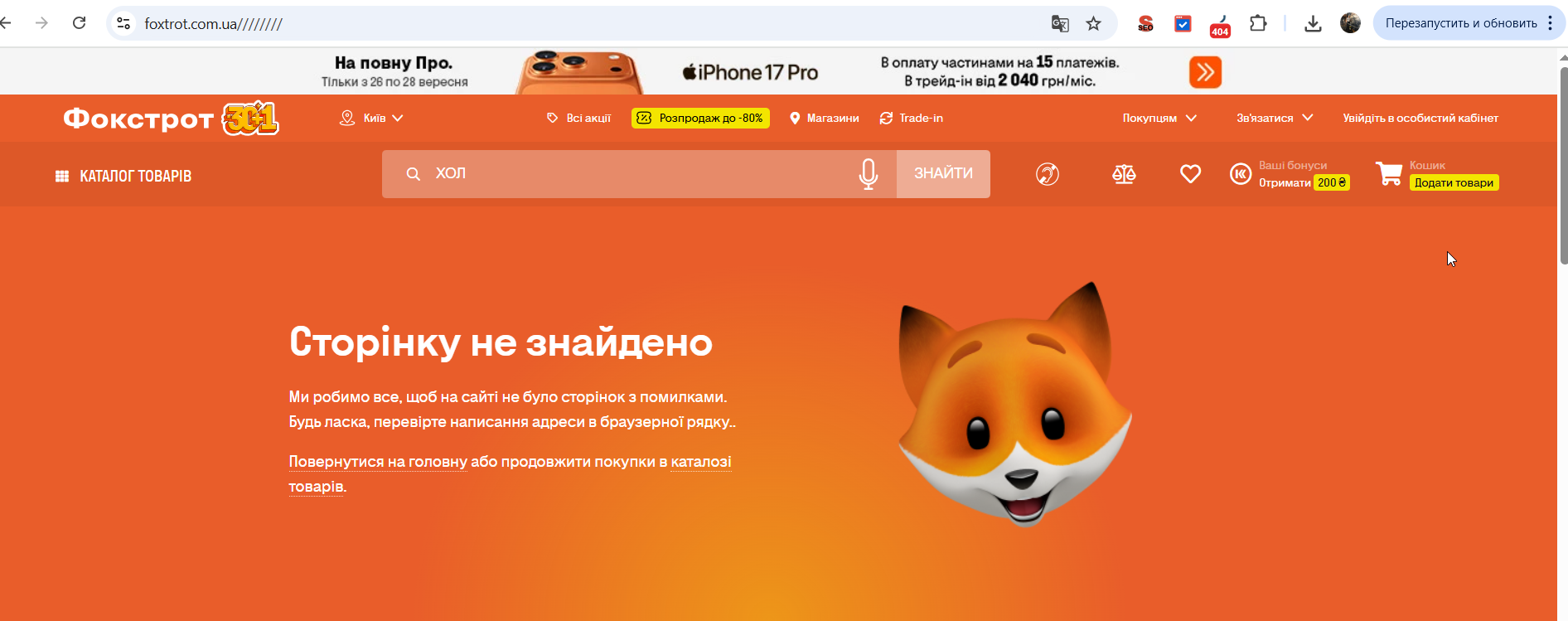Screen dimensions: 1568x621
Task: Click the 200 ₴ bonus badge
Action: (1332, 183)
